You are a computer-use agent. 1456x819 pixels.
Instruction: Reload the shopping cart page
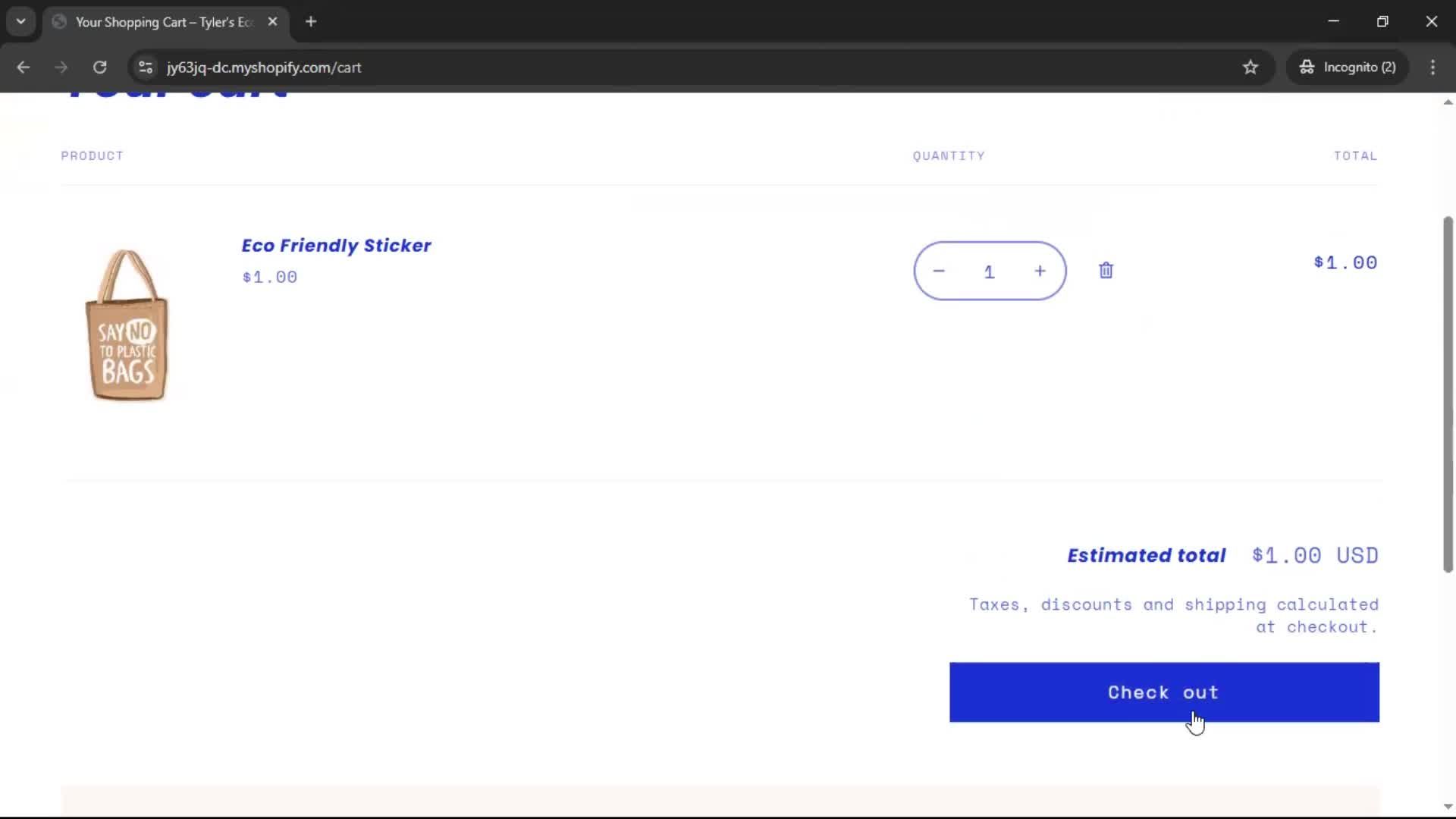[99, 67]
